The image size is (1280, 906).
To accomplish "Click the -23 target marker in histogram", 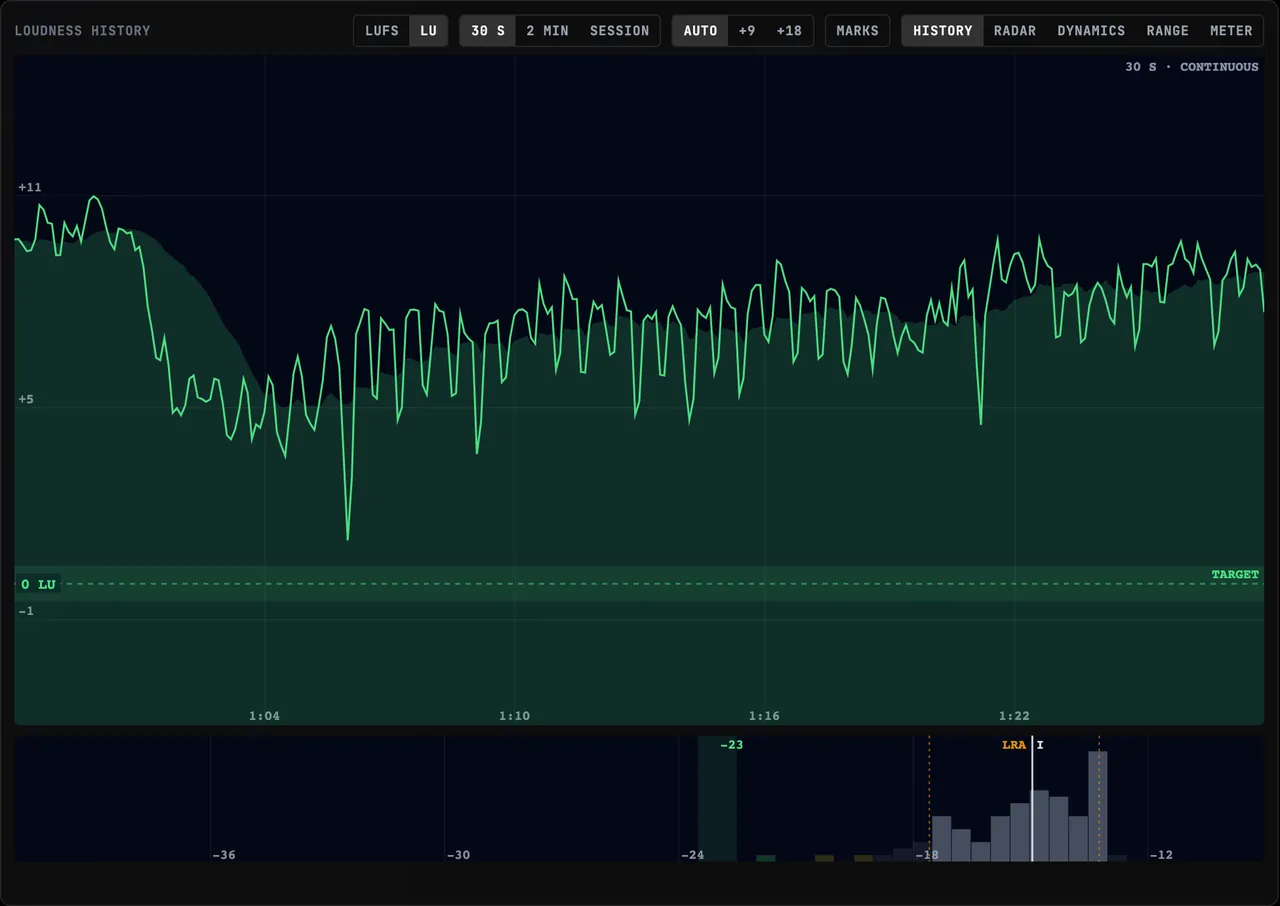I will [x=731, y=745].
